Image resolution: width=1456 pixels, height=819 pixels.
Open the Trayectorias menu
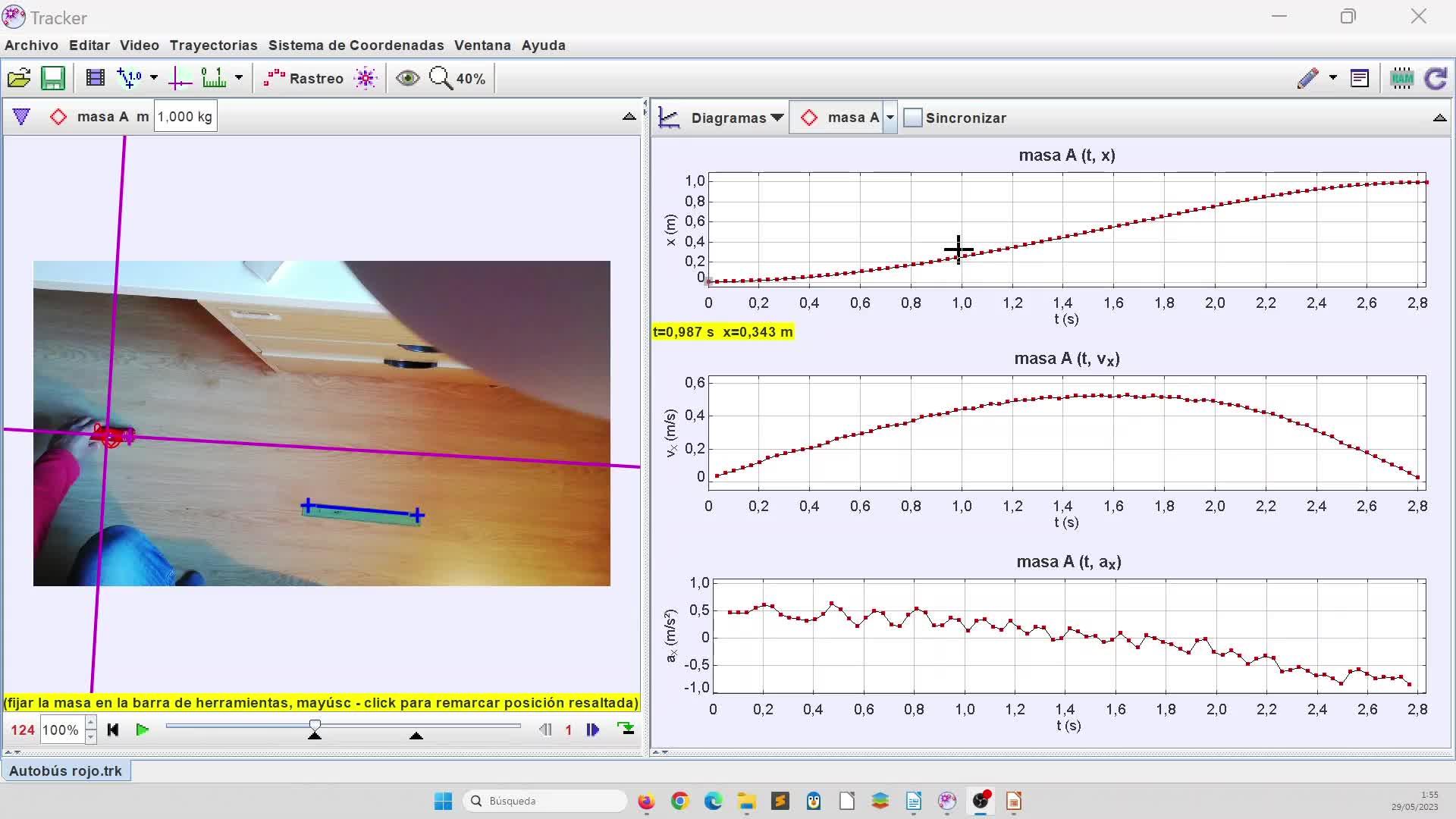click(213, 45)
